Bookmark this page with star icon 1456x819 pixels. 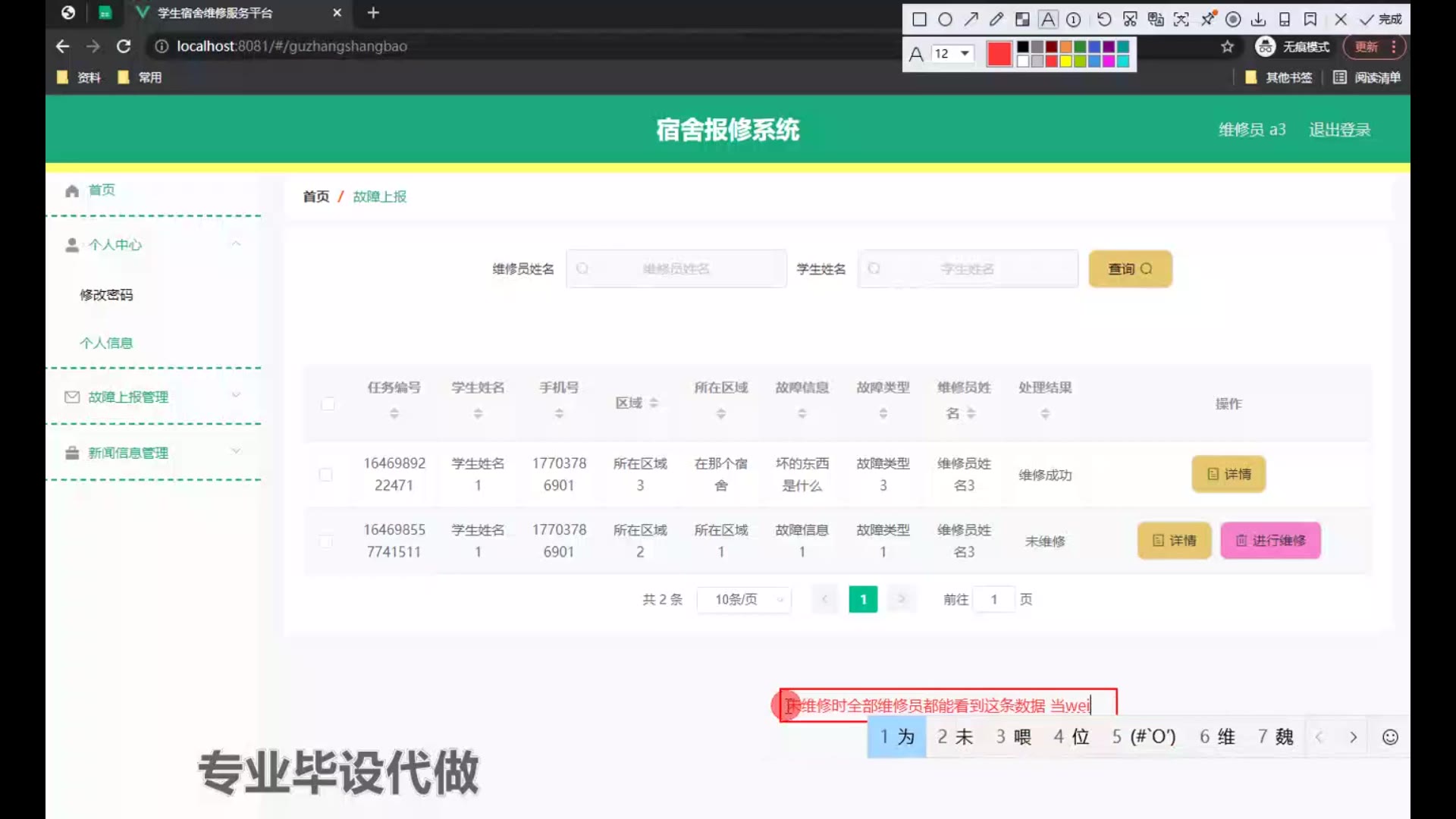tap(1227, 47)
